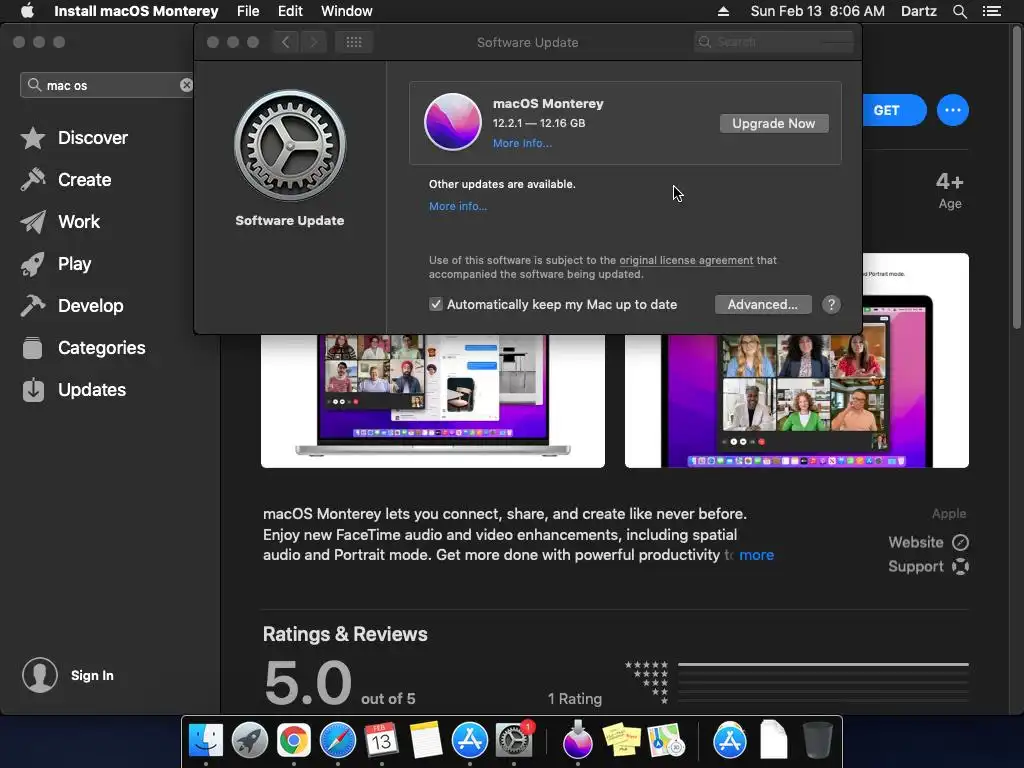Open the original license agreement link
Image resolution: width=1024 pixels, height=768 pixels.
pos(686,260)
